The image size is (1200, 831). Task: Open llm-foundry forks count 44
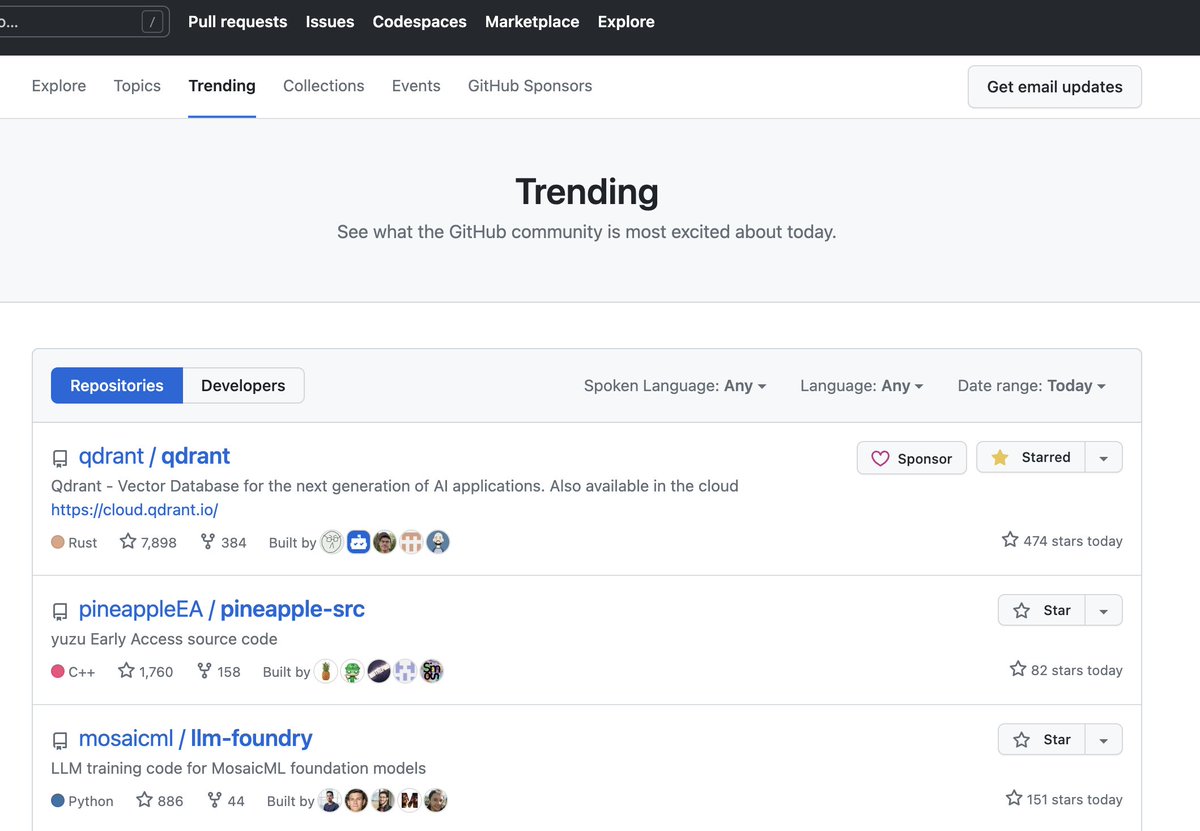tap(226, 800)
